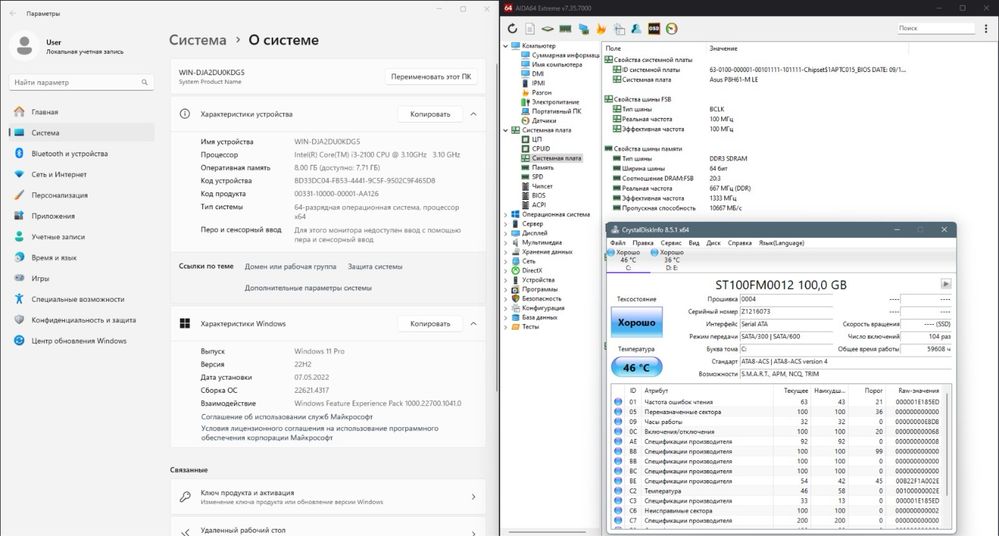Collapse the Характеристики Windows section chevron
The height and width of the screenshot is (536, 999).
click(x=473, y=324)
